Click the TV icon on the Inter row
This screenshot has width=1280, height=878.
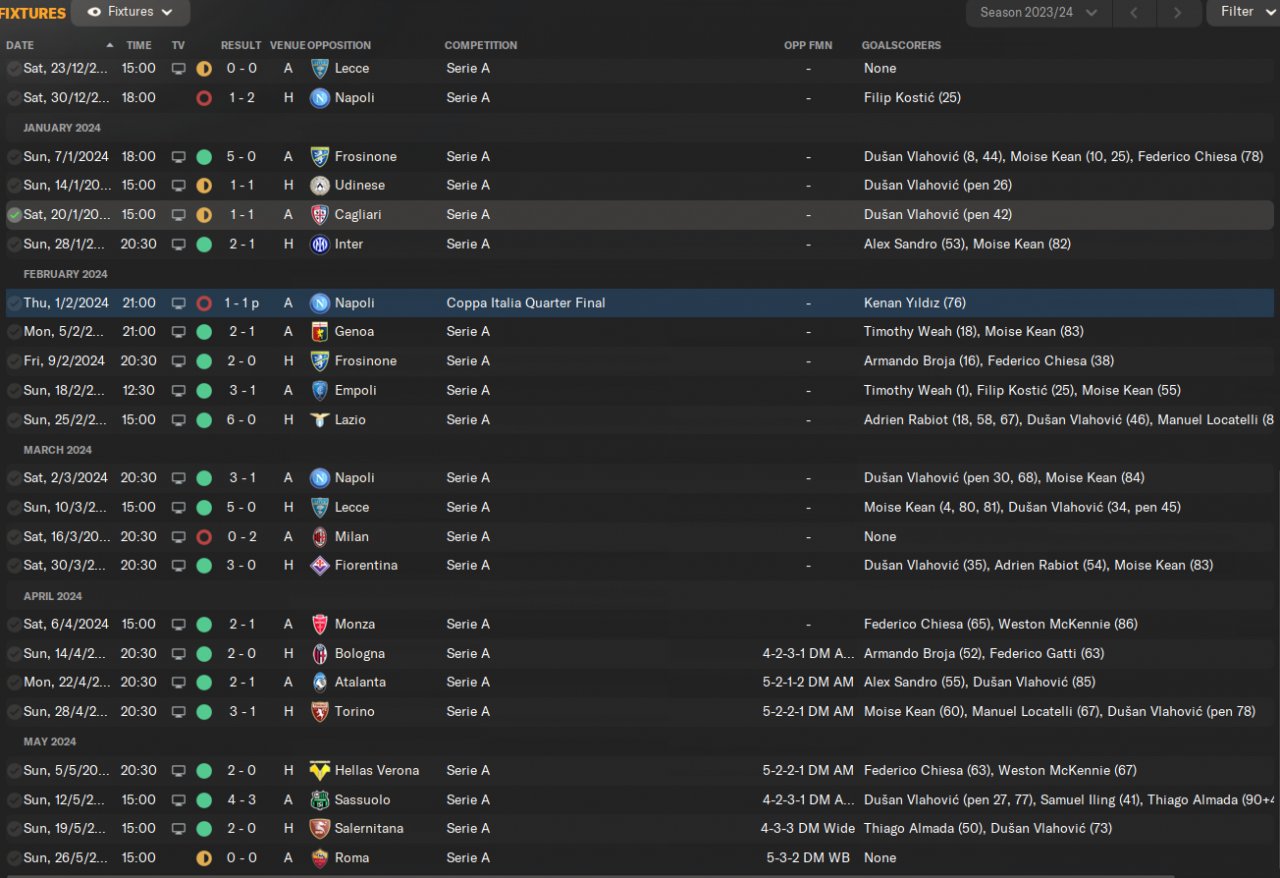(179, 244)
